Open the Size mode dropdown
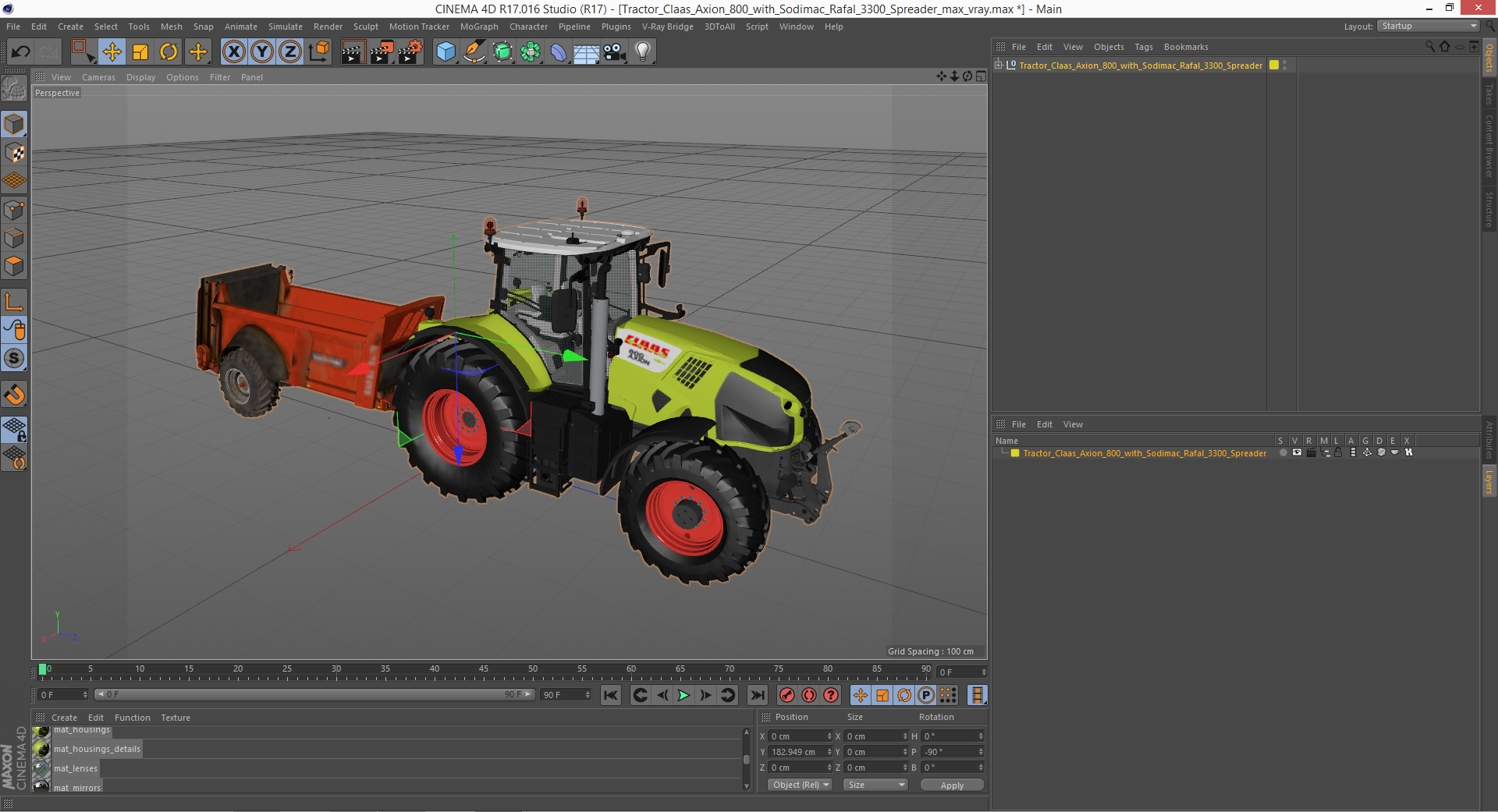This screenshot has height=812, width=1498. pos(876,785)
